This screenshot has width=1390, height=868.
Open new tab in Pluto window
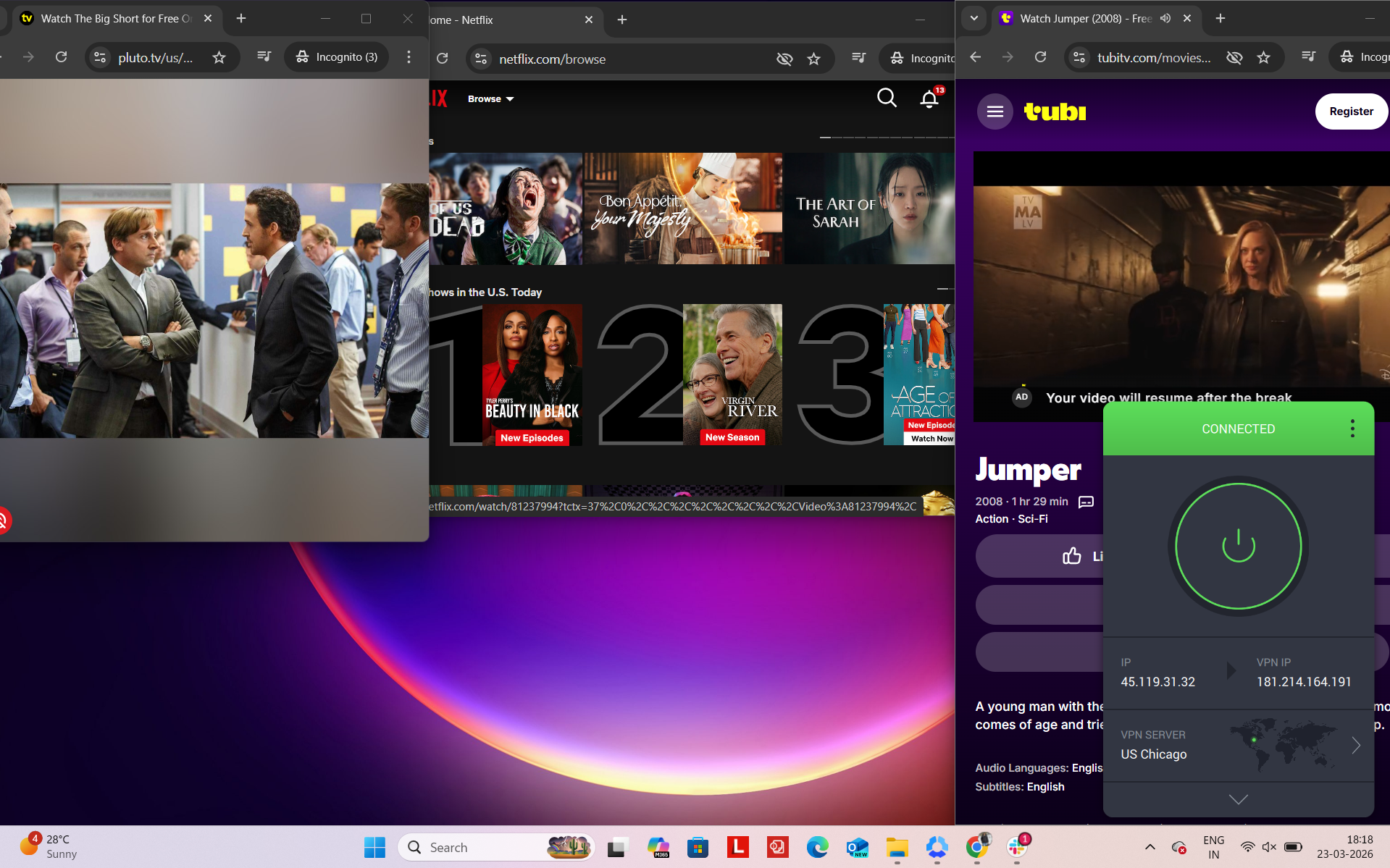point(241,19)
